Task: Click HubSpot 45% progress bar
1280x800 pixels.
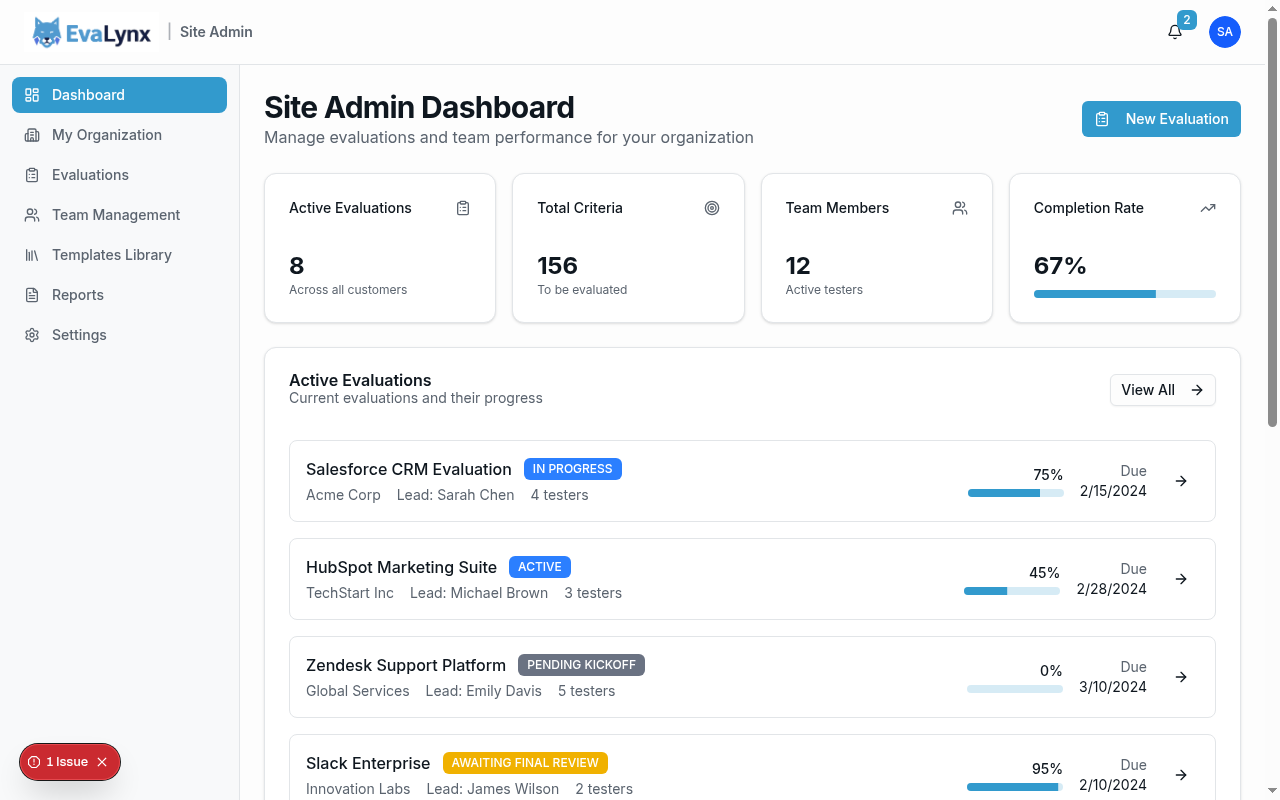Action: tap(1012, 591)
